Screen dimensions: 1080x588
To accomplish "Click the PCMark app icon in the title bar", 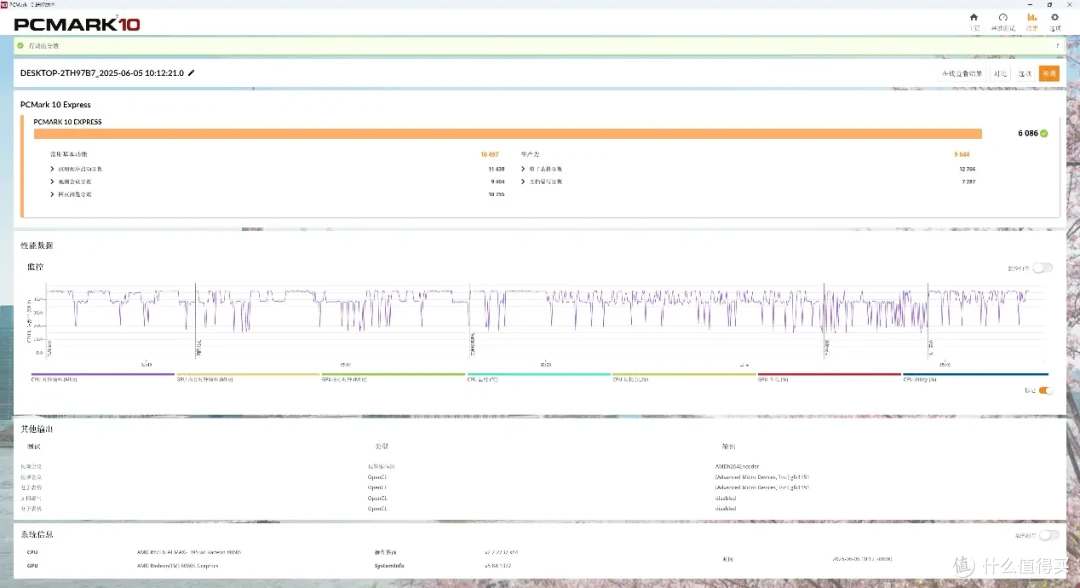I will point(4,4).
